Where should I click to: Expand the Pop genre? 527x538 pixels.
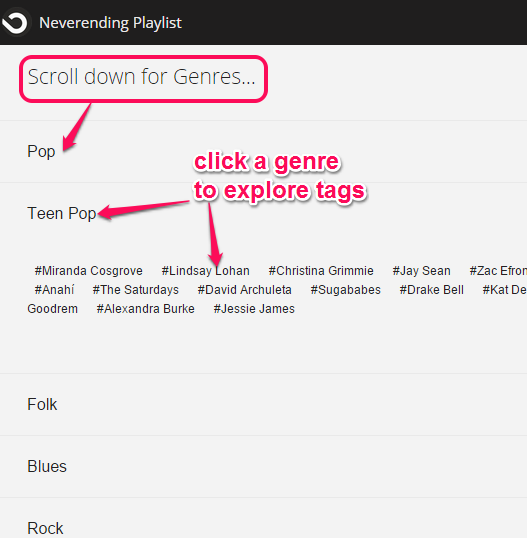[41, 151]
